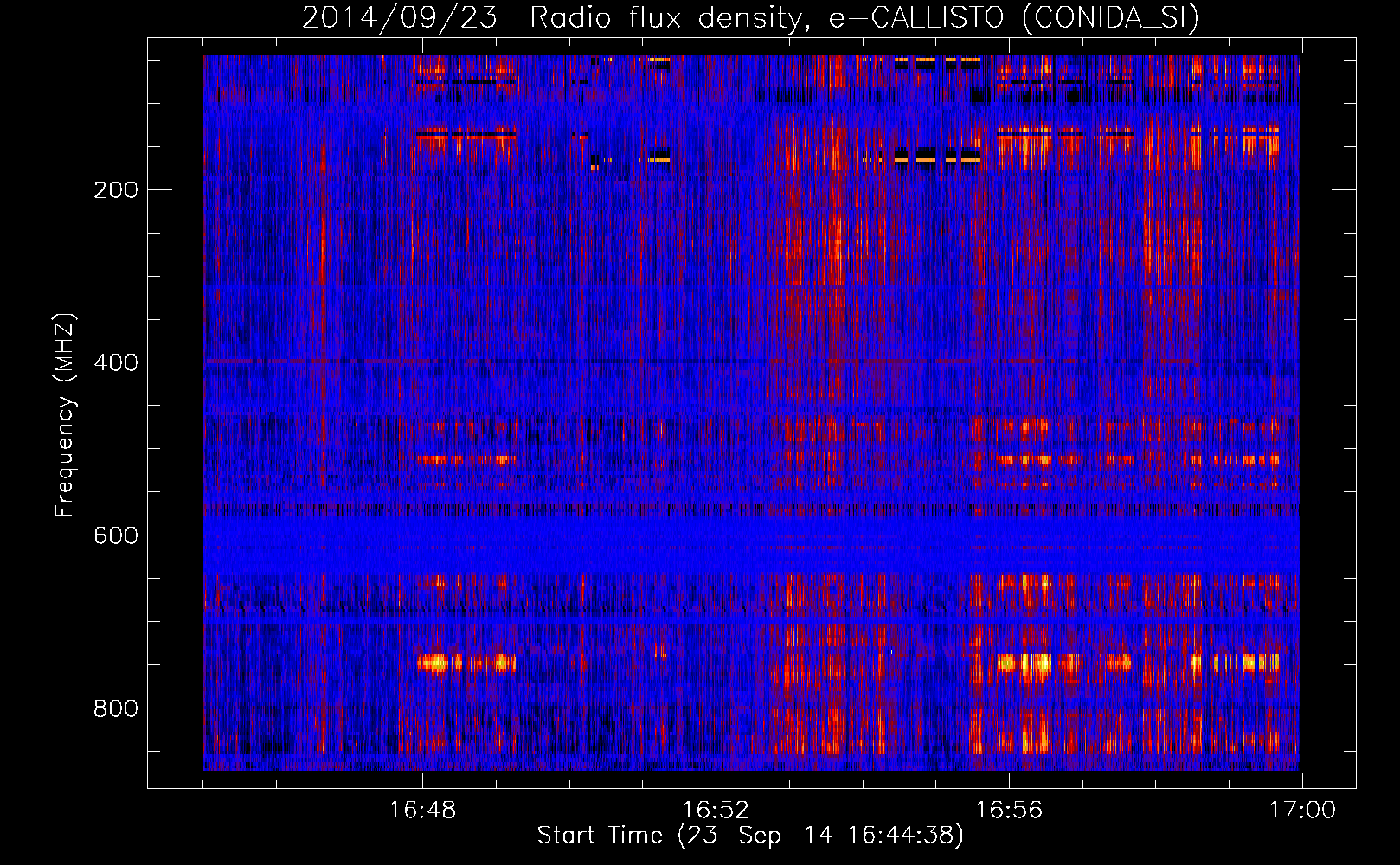This screenshot has height=865, width=1400.
Task: Click the 16:52 time tick label
Action: point(716,811)
